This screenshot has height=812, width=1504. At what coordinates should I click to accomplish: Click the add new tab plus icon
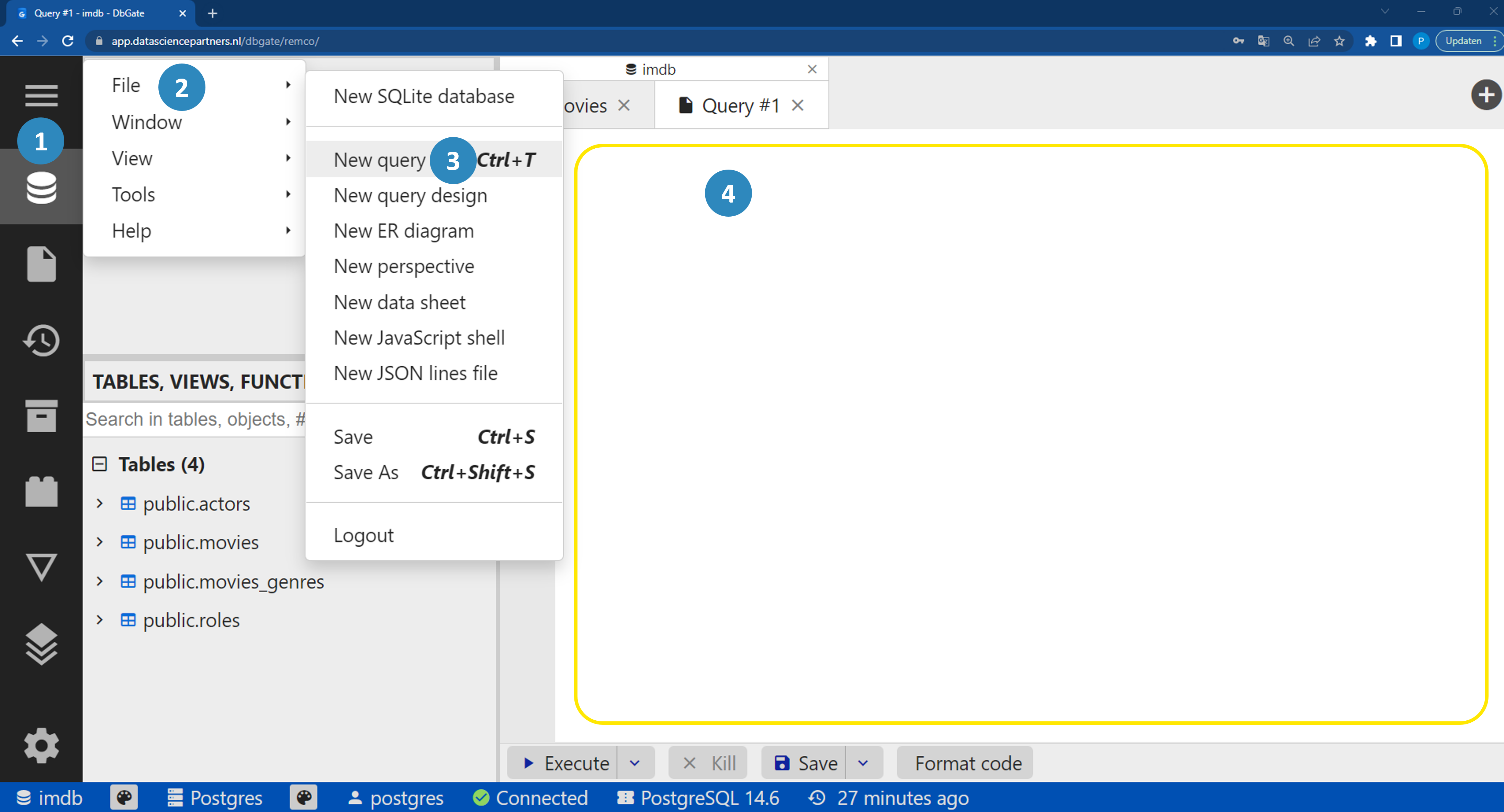(x=1485, y=95)
